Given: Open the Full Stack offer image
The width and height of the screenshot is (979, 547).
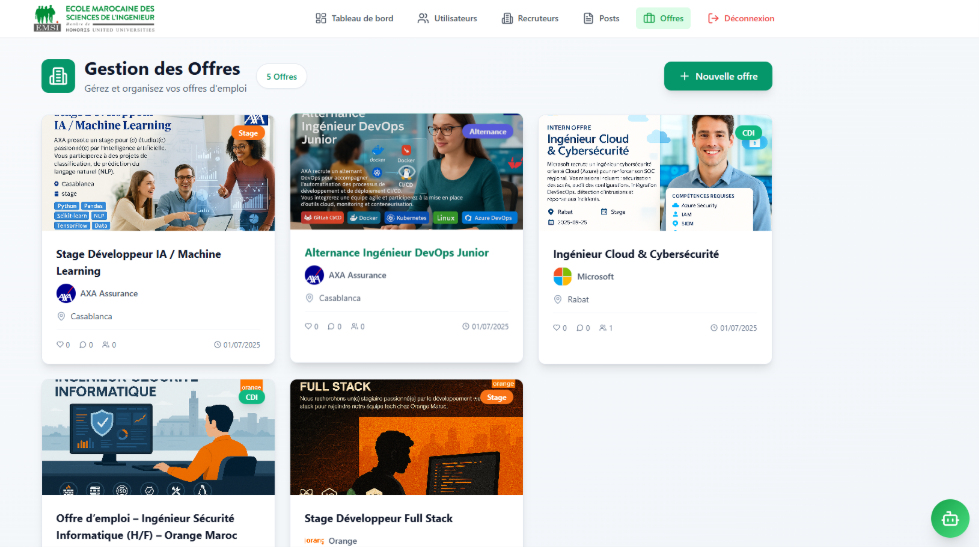Looking at the screenshot, I should 406,437.
